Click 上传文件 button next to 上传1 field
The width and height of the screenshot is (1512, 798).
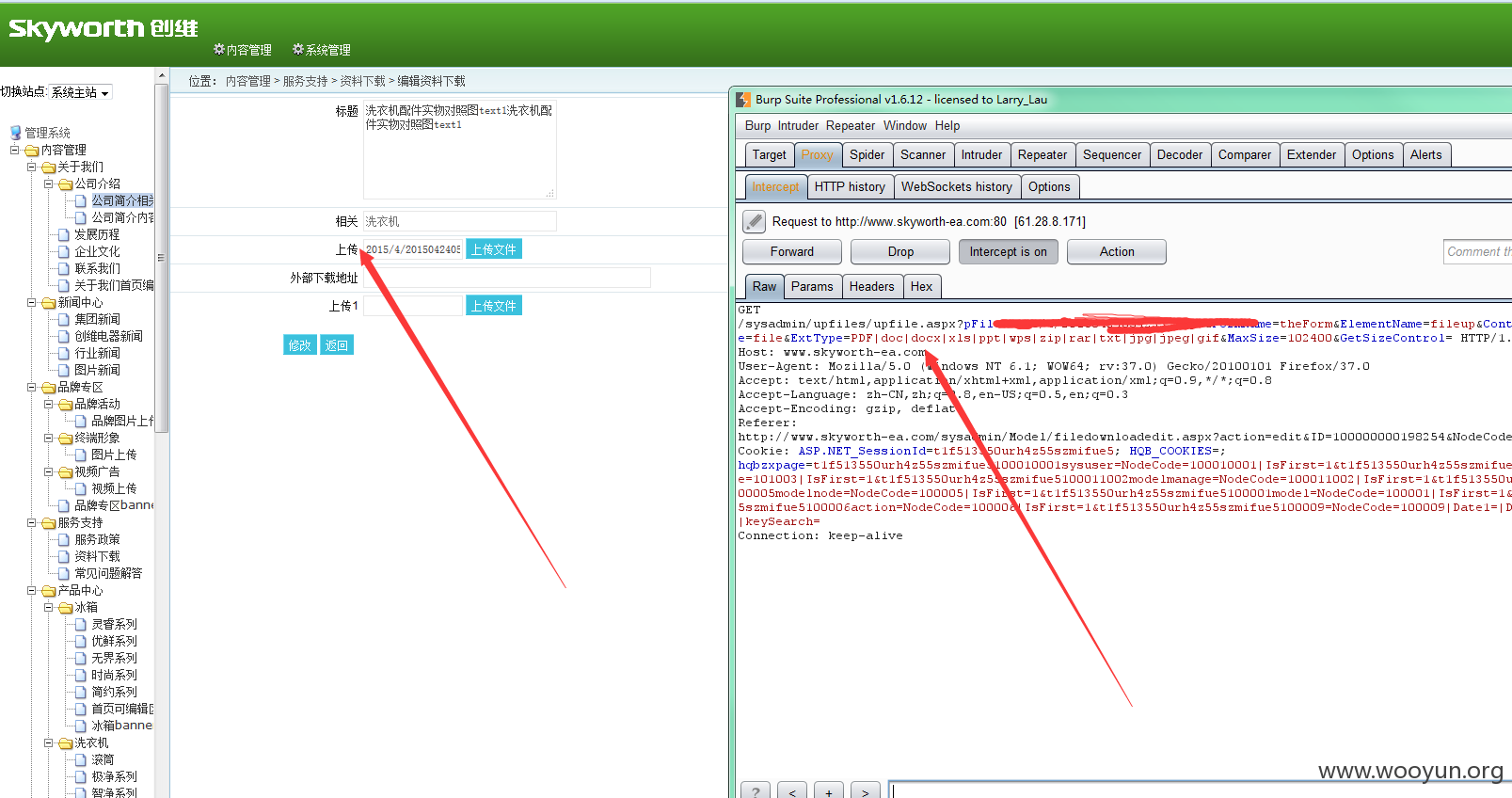(x=494, y=306)
